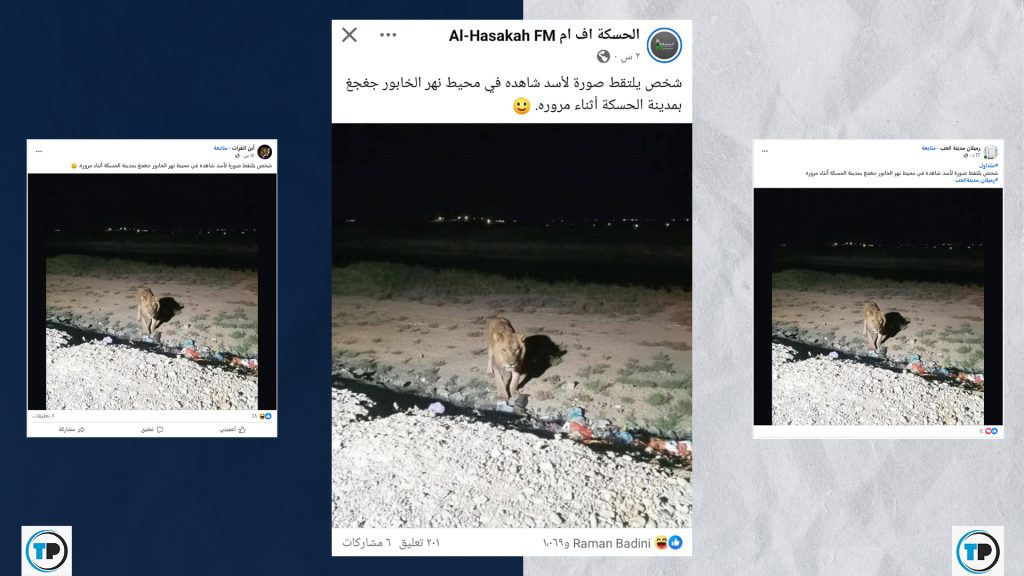This screenshot has height=576, width=1024.
Task: Open three-dots options menu on left post
Action: click(x=39, y=151)
